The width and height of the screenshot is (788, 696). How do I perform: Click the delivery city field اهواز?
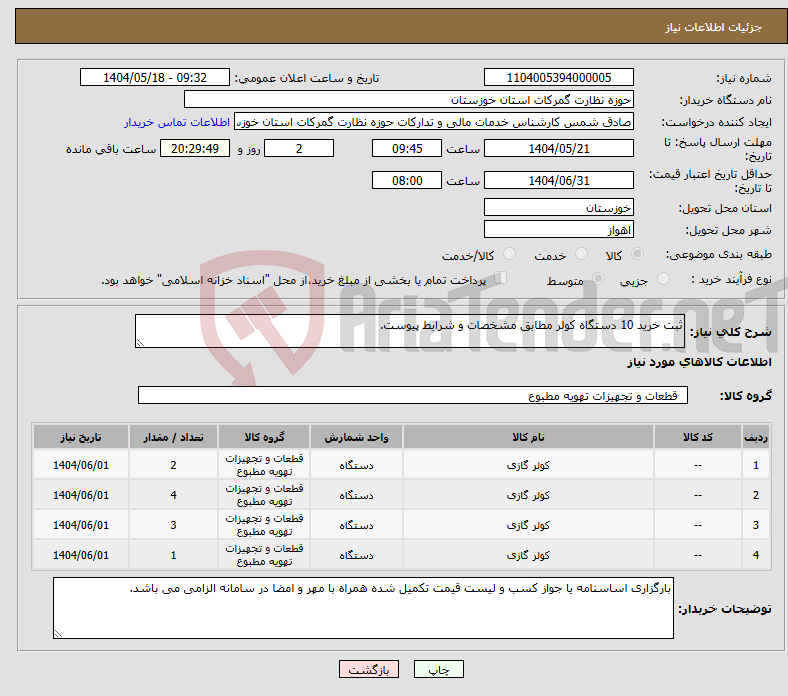click(558, 229)
